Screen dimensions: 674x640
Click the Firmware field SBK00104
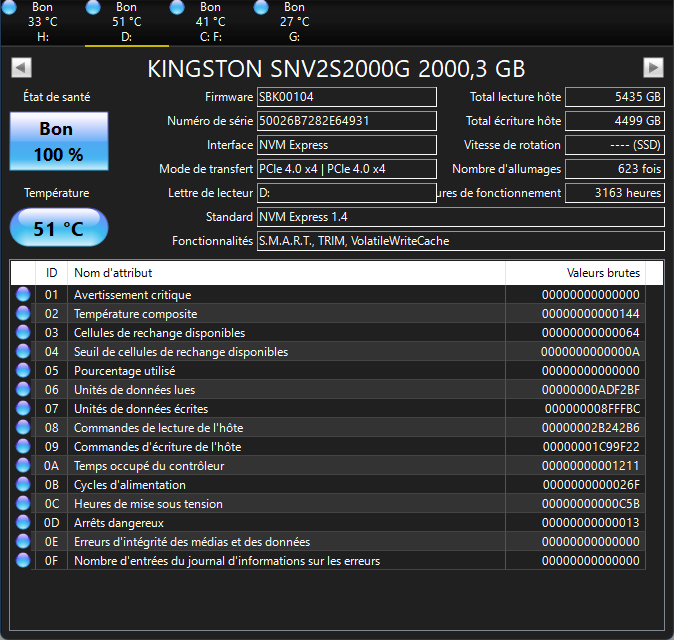[x=346, y=97]
